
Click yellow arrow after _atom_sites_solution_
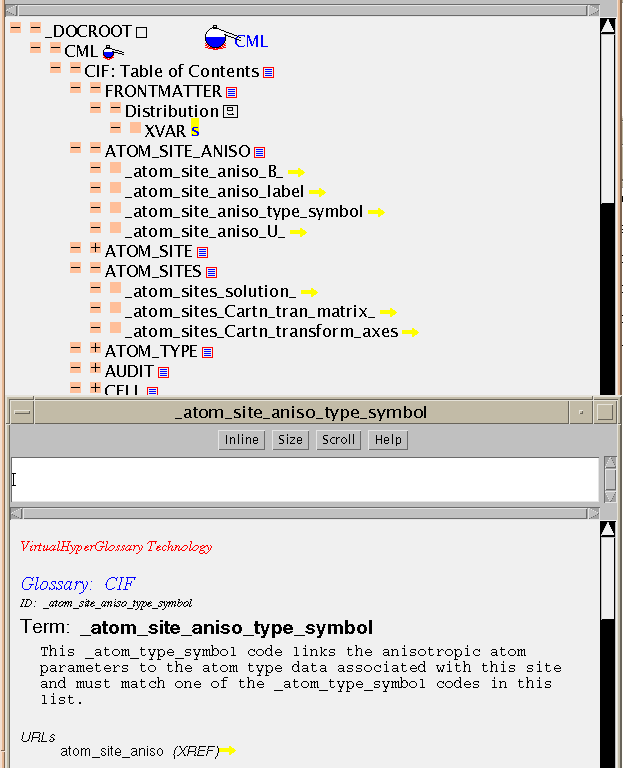(x=309, y=292)
